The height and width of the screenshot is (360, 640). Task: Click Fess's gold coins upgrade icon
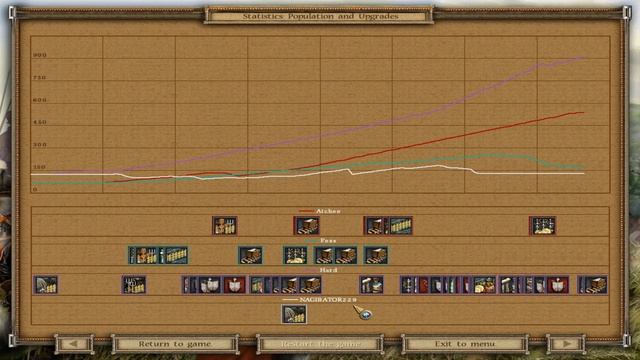coord(295,255)
